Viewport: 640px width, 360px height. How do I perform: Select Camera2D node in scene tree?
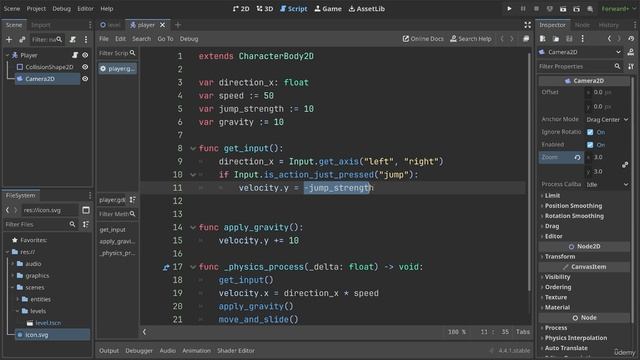pos(40,79)
